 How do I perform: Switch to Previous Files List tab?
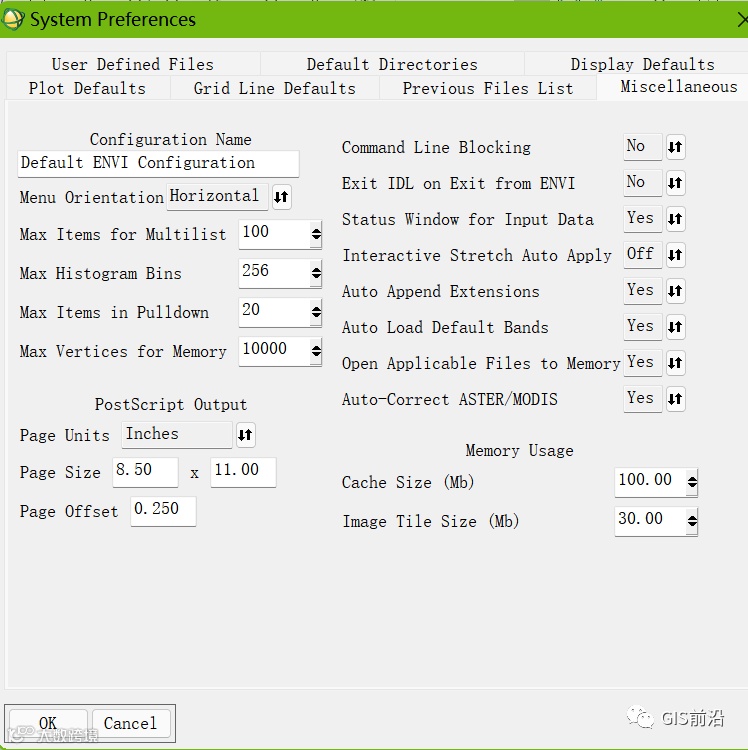click(488, 88)
